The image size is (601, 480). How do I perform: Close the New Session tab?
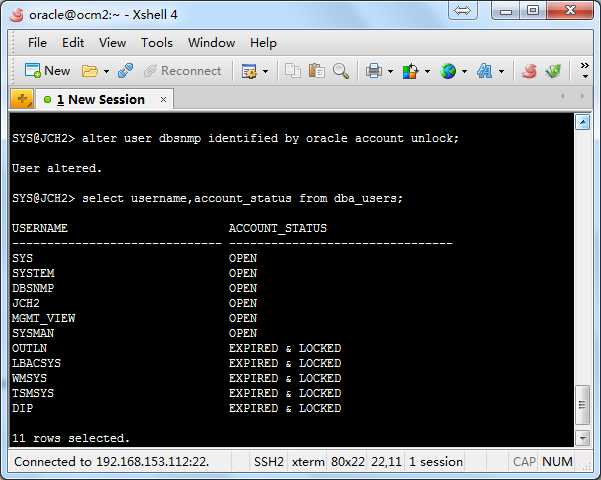tap(163, 100)
